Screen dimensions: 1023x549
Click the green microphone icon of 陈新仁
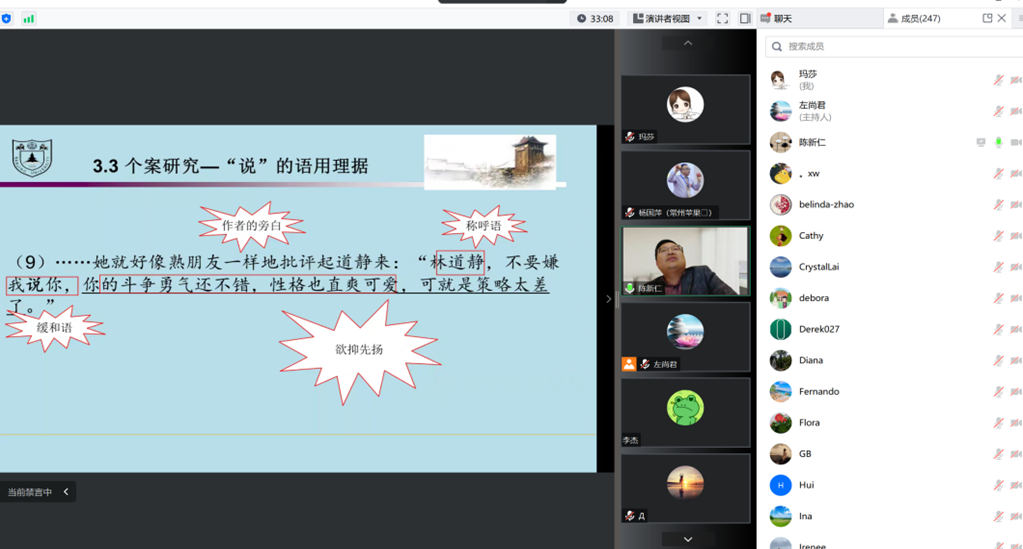(x=998, y=143)
